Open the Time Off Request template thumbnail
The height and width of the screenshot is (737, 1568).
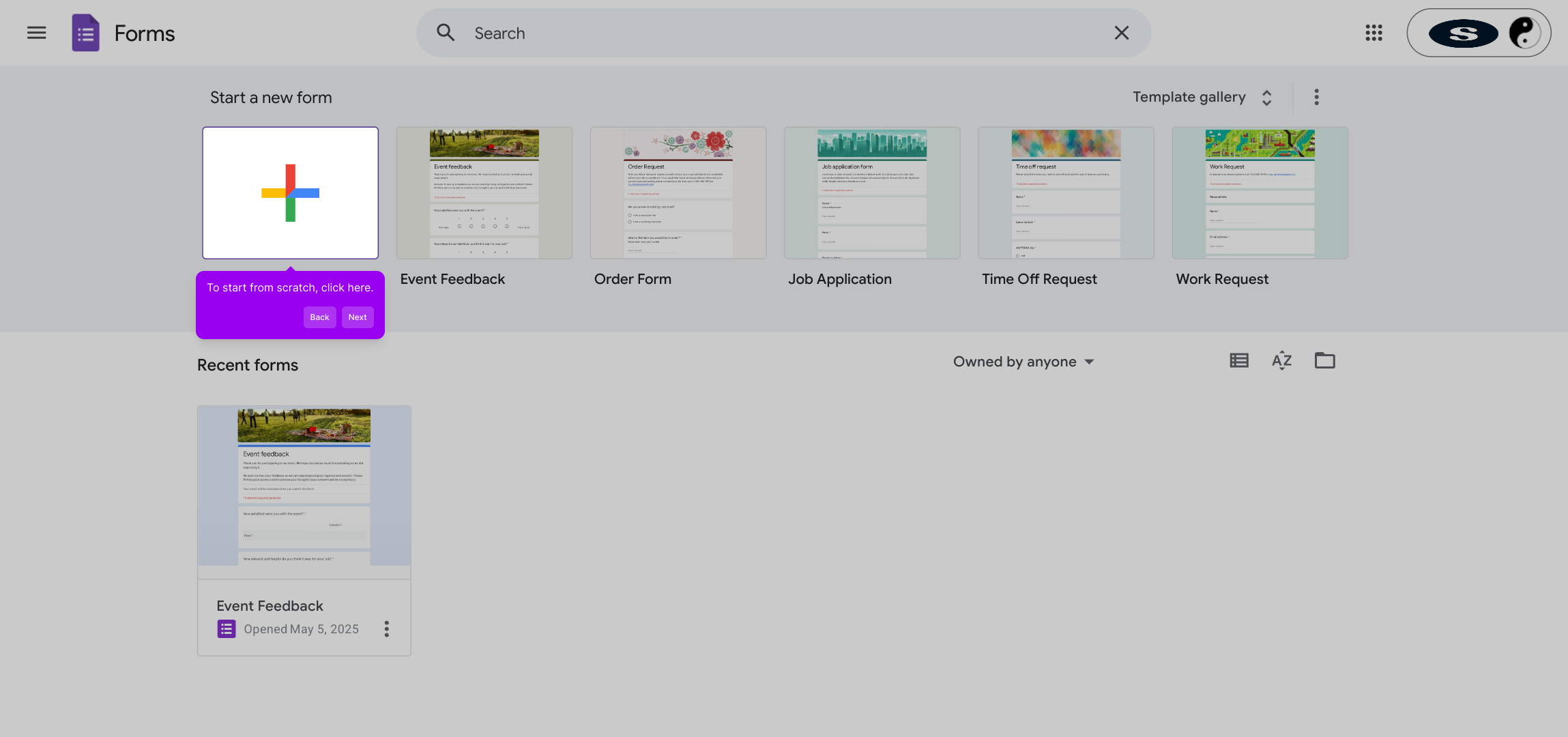[x=1066, y=192]
